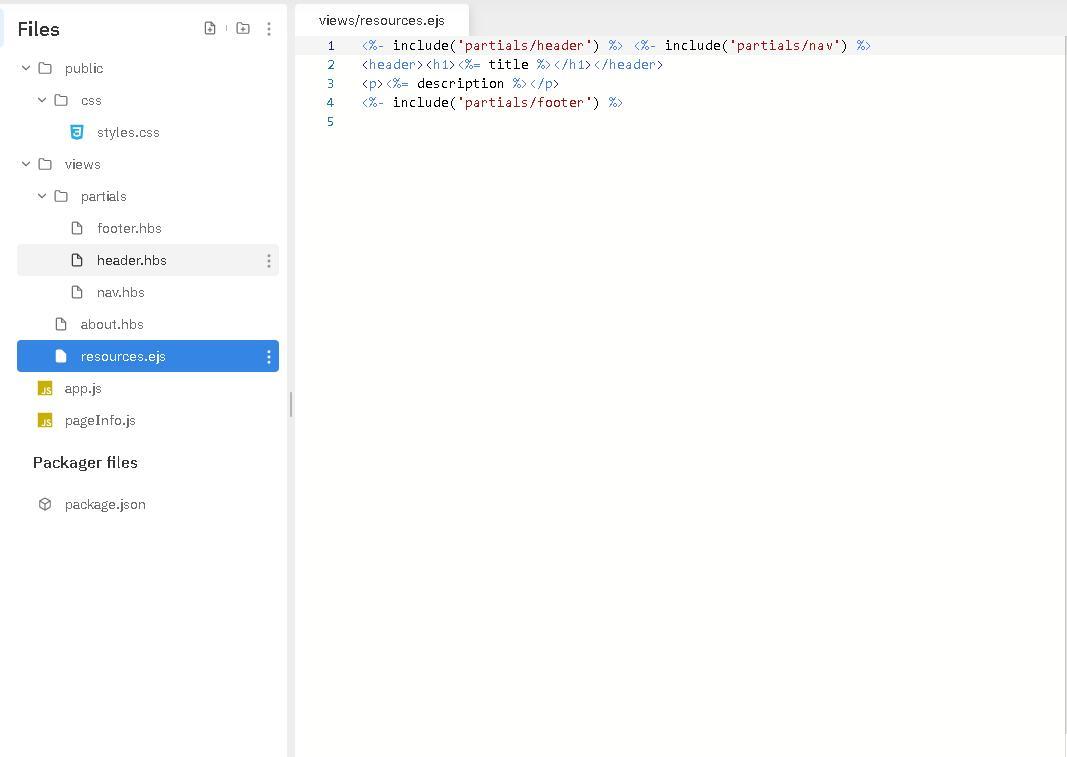Click the views folder icon

(45, 164)
